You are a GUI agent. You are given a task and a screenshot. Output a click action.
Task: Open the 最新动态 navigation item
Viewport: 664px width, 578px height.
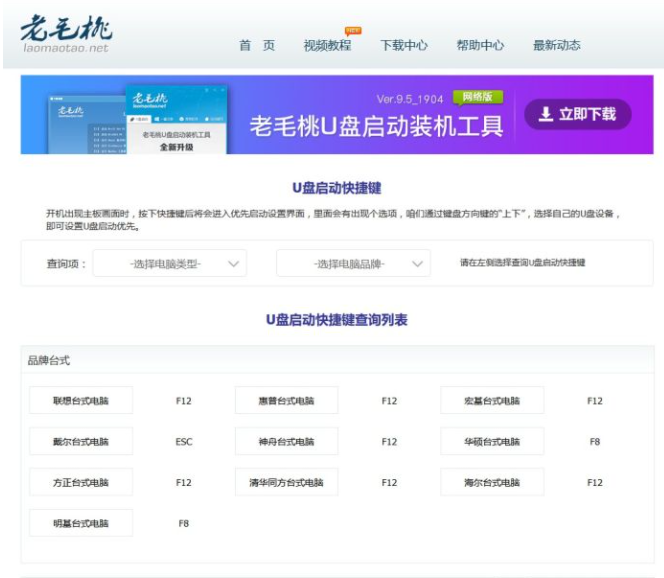(557, 45)
